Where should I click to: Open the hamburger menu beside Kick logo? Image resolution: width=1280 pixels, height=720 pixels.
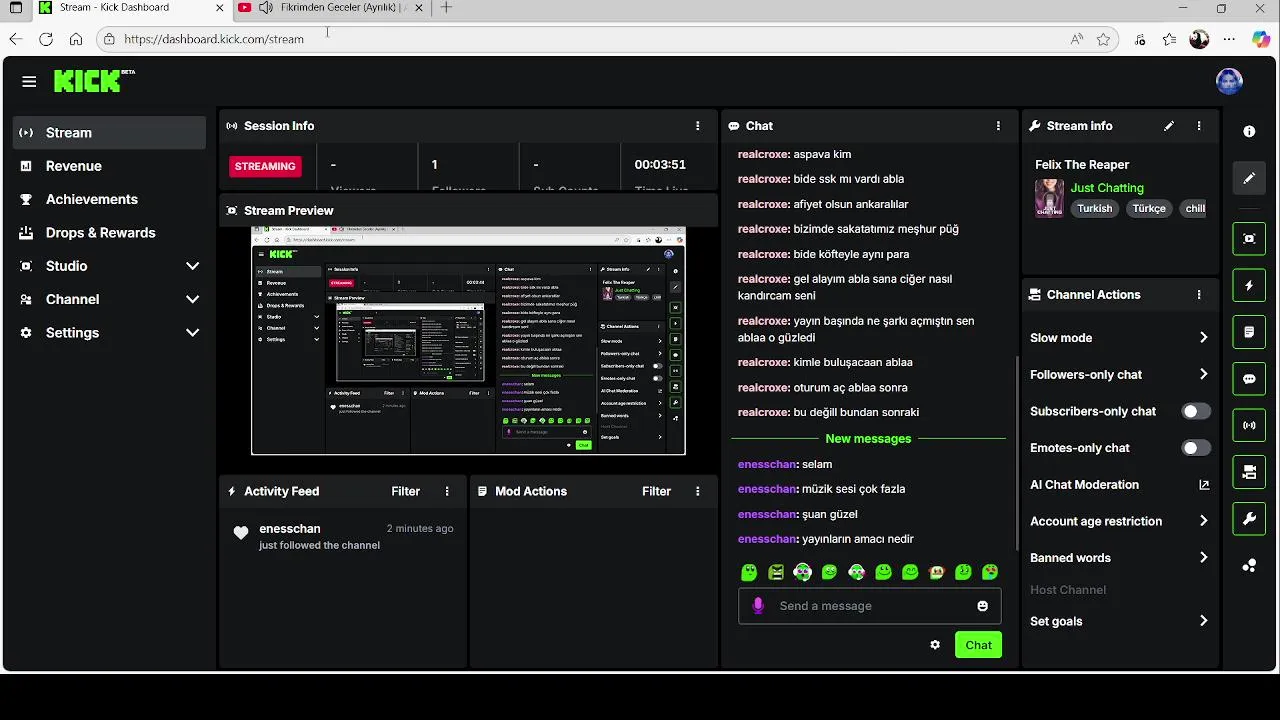click(x=29, y=82)
